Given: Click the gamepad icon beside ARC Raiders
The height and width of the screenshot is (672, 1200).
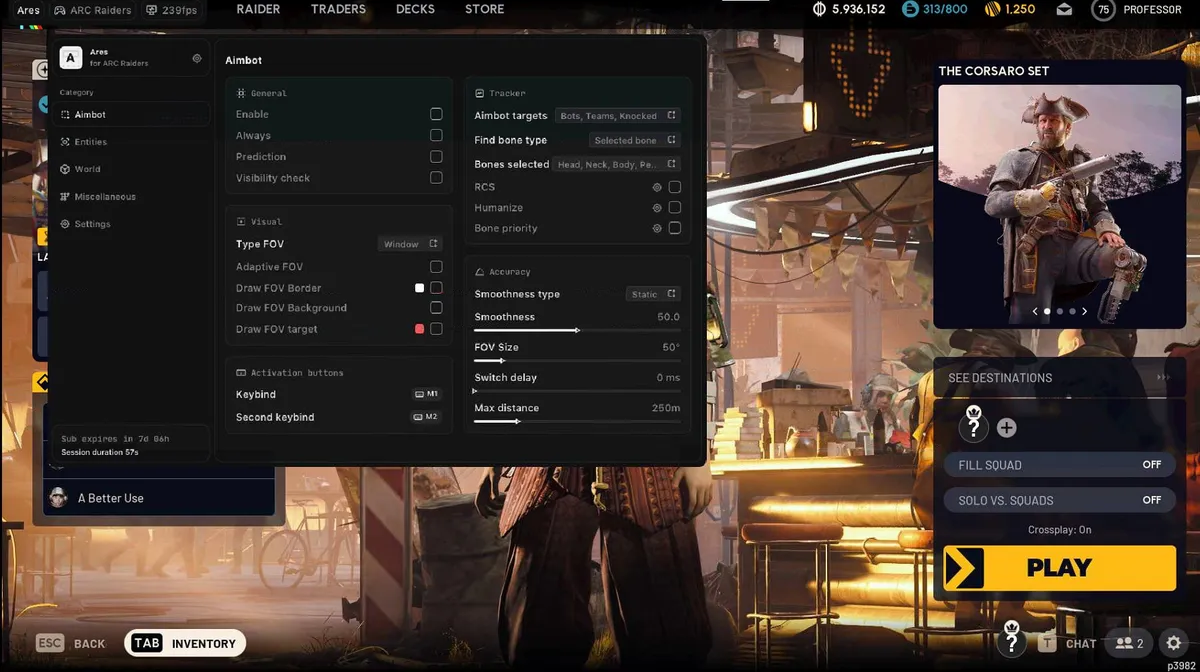Looking at the screenshot, I should (60, 10).
